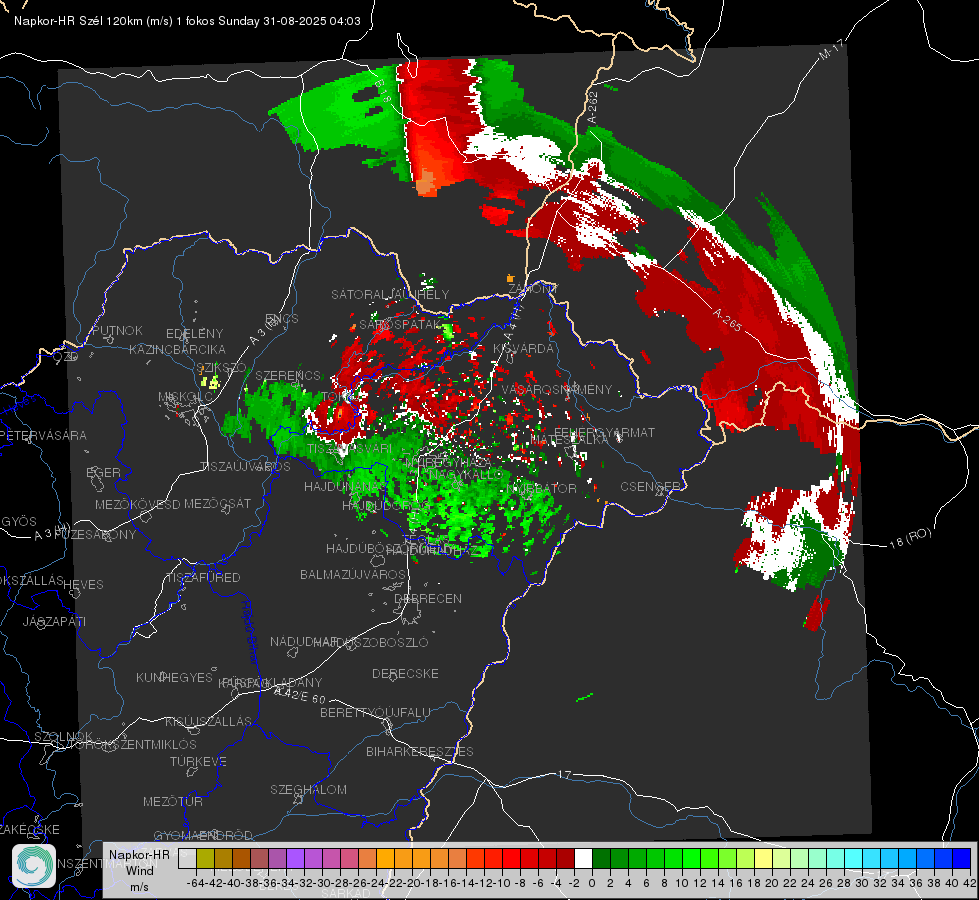Click the TISZAÚJVÁROS label

[245, 467]
